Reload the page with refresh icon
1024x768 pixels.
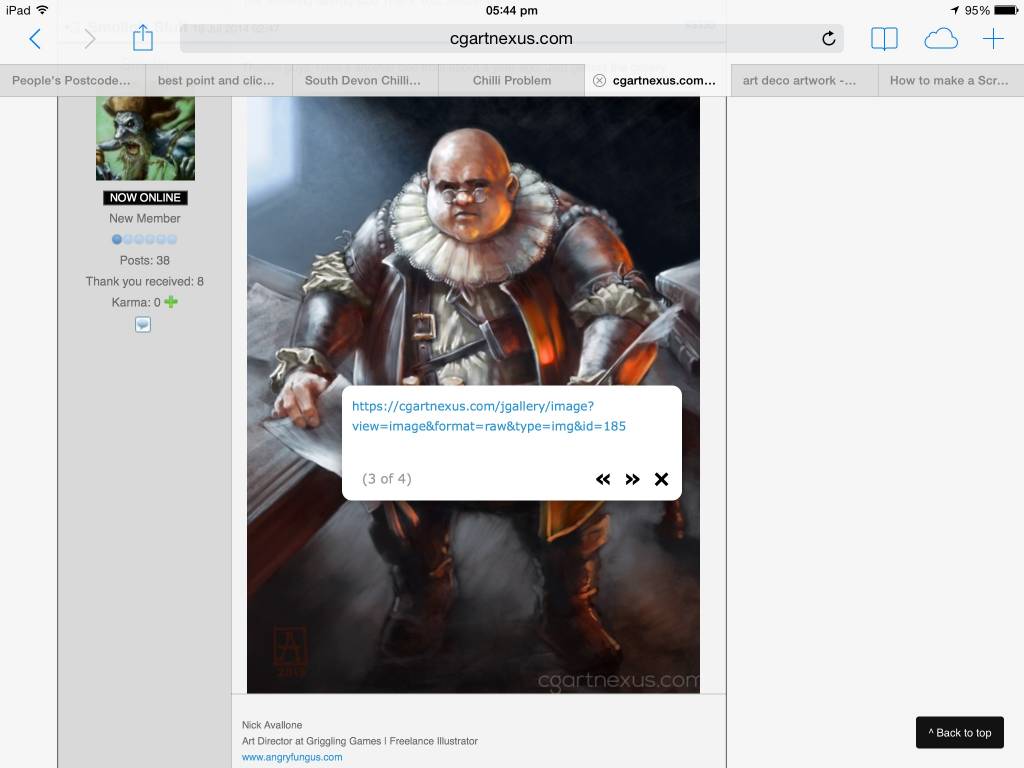[828, 39]
